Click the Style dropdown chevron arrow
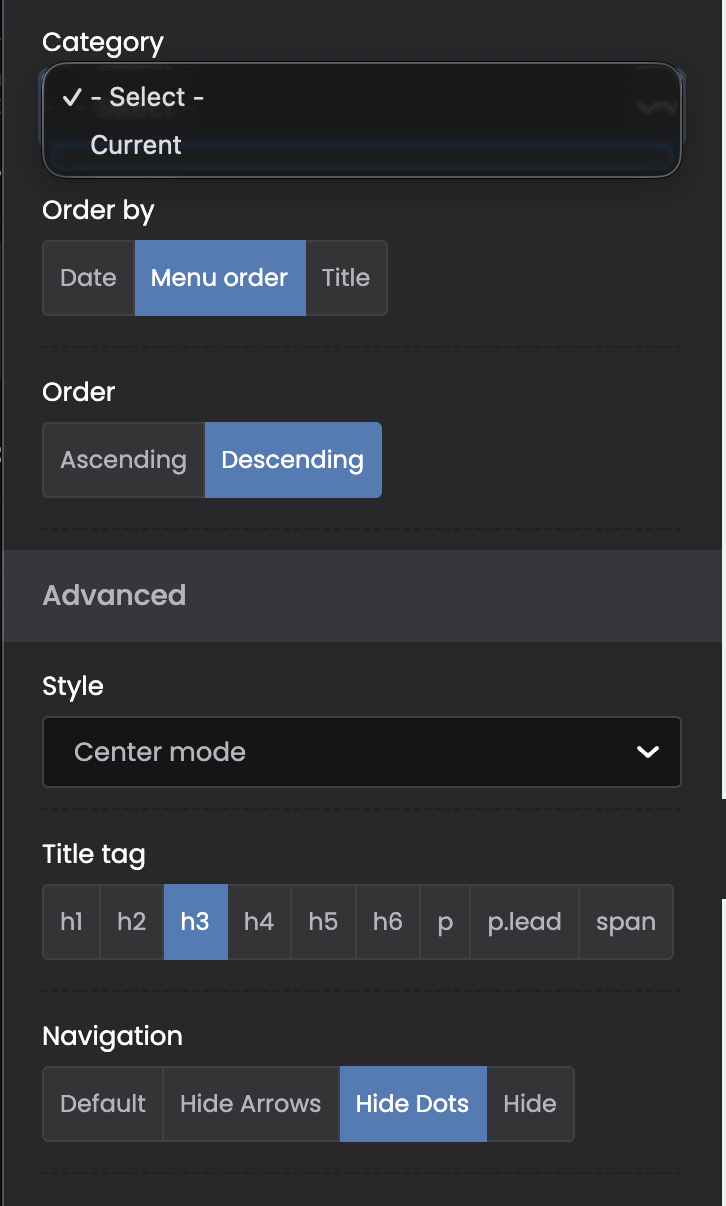The width and height of the screenshot is (726, 1206). pos(648,752)
